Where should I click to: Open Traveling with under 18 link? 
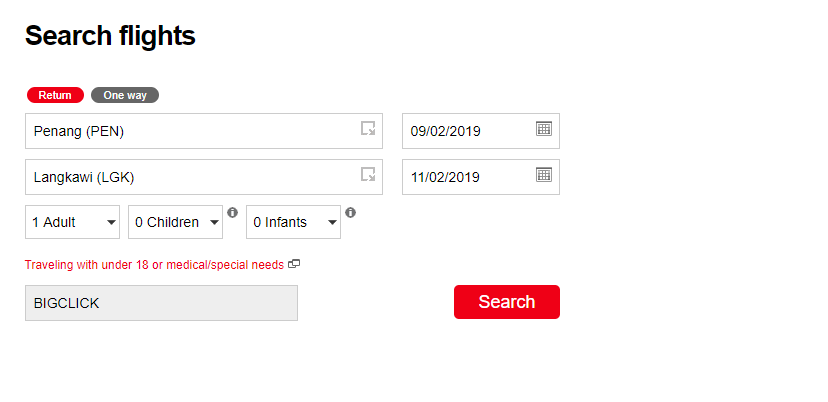click(155, 265)
